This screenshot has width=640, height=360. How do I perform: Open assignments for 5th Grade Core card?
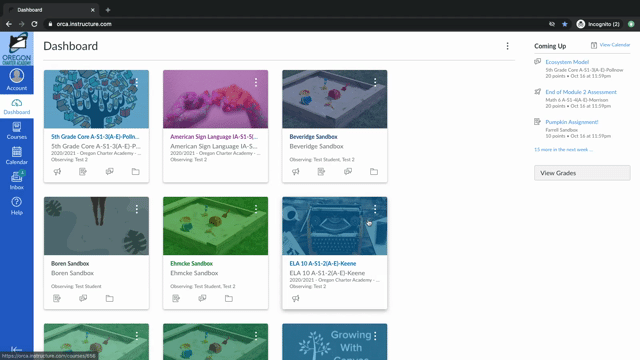pyautogui.click(x=83, y=172)
